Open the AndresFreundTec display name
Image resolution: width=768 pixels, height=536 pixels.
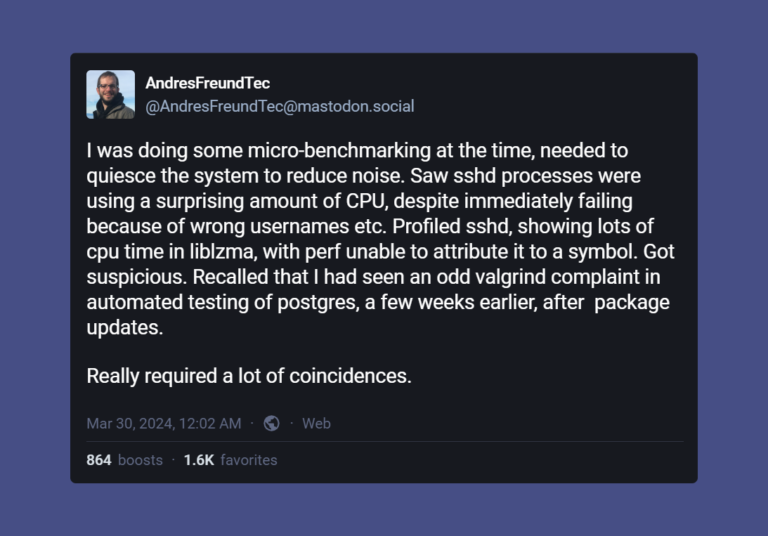point(208,83)
